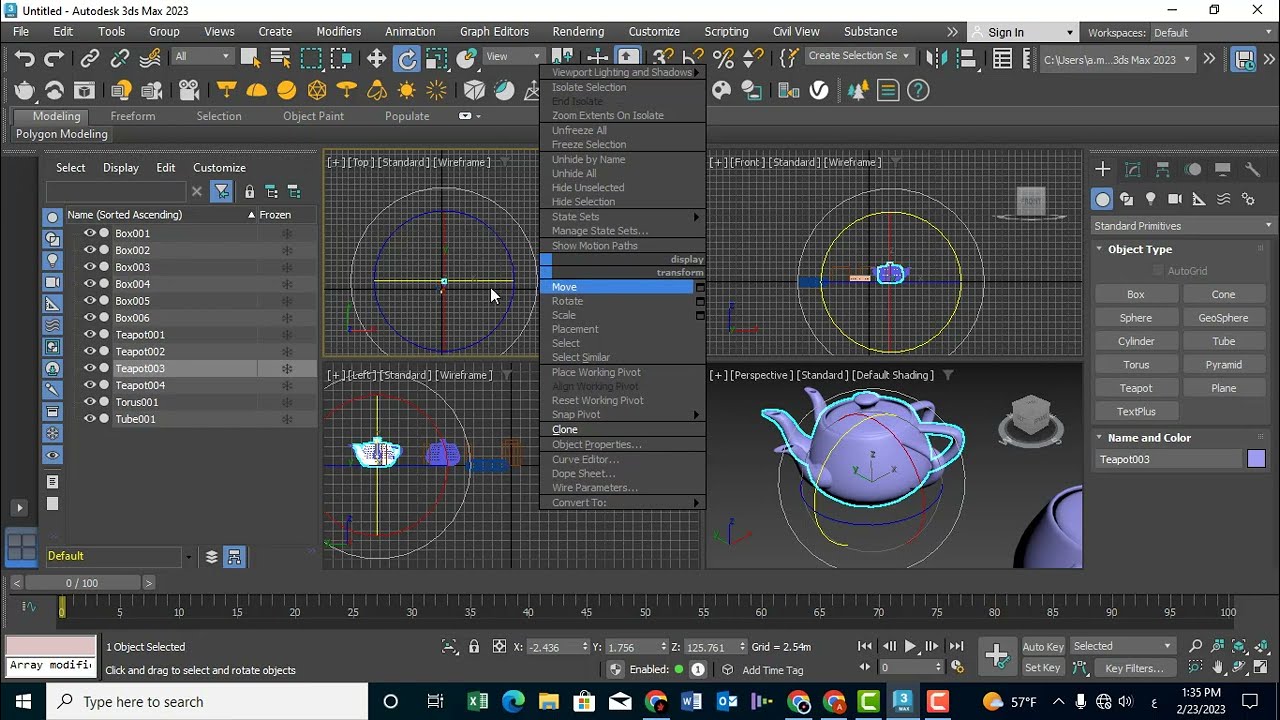1280x720 pixels.
Task: Open the project path dropdown
Action: click(1117, 60)
